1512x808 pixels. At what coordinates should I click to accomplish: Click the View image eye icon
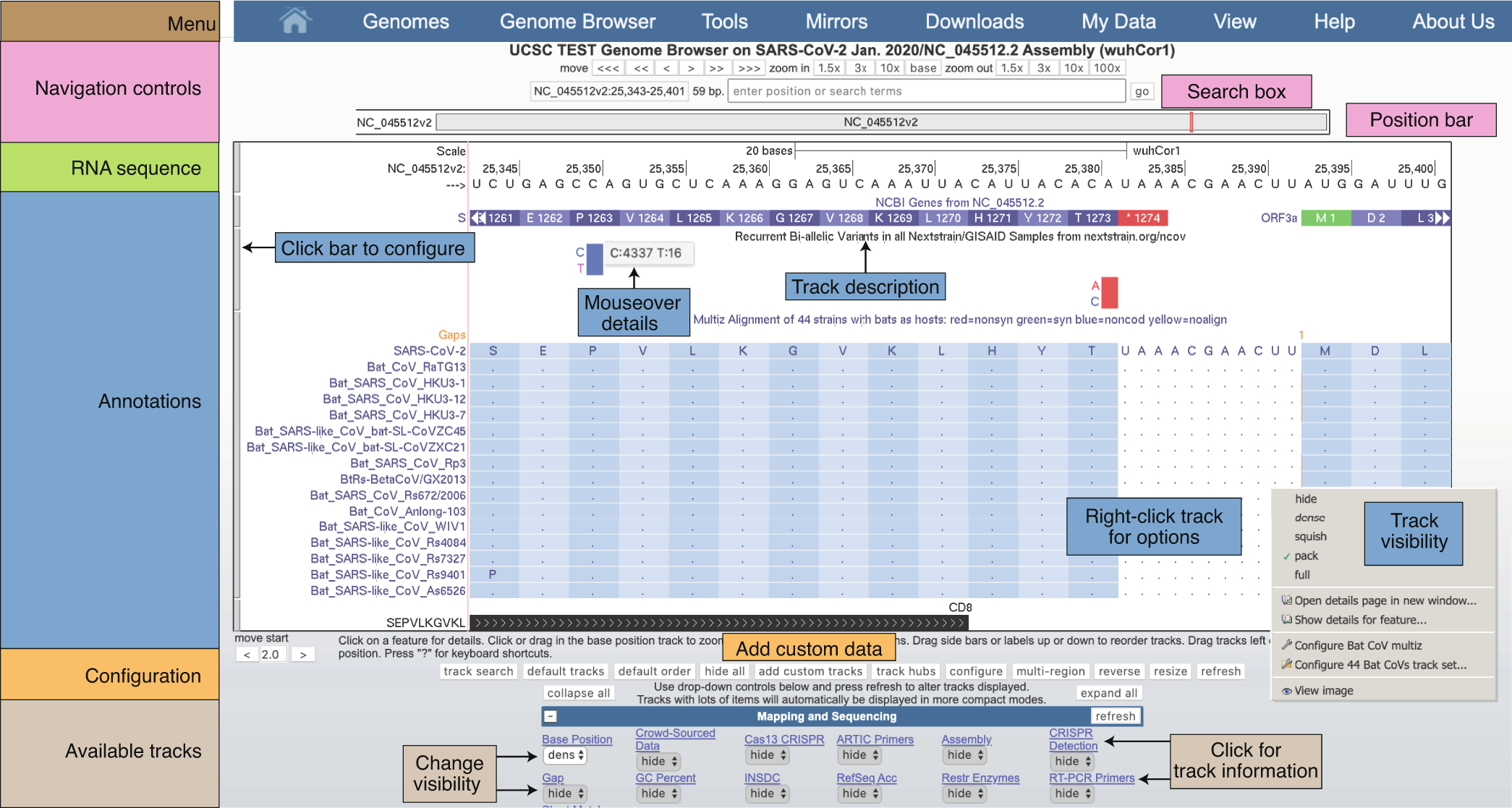pyautogui.click(x=1287, y=690)
